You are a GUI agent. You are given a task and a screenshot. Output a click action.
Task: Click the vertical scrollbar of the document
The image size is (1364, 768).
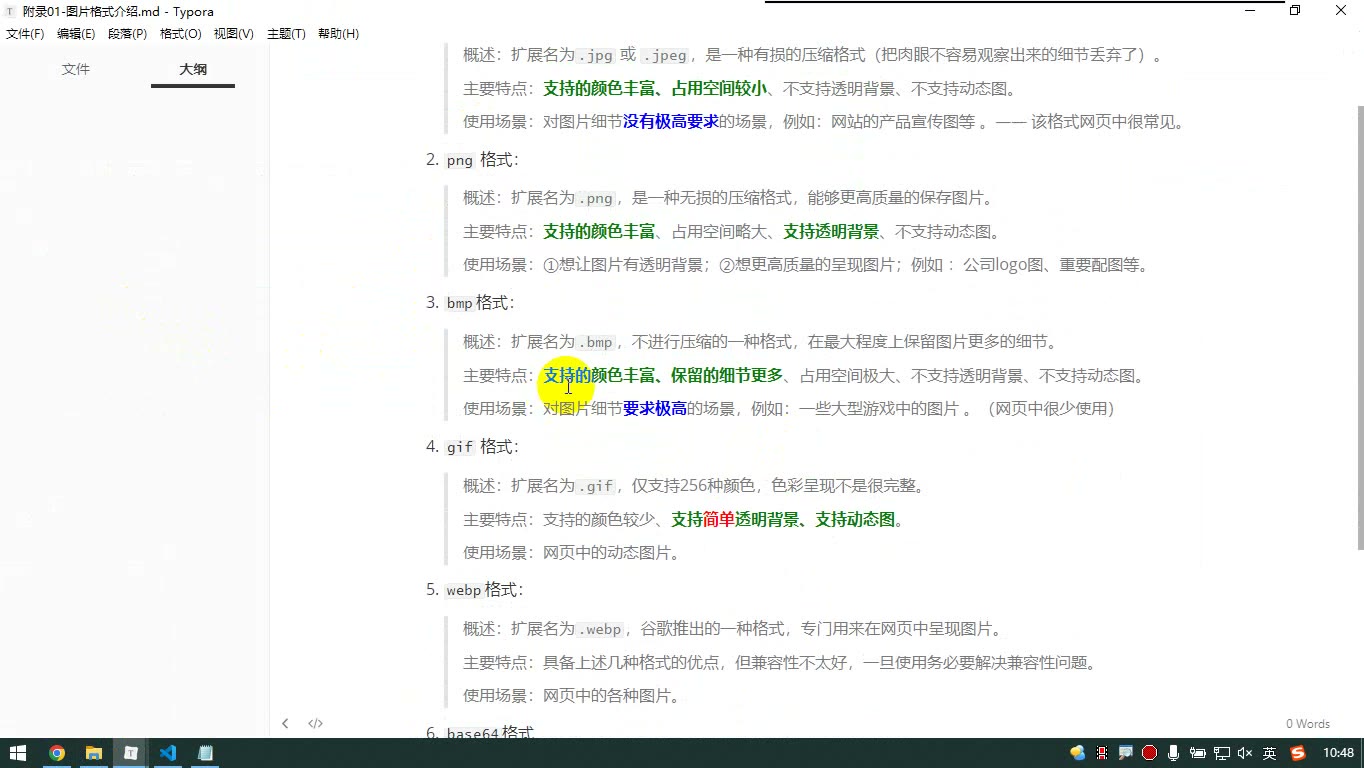click(1360, 328)
